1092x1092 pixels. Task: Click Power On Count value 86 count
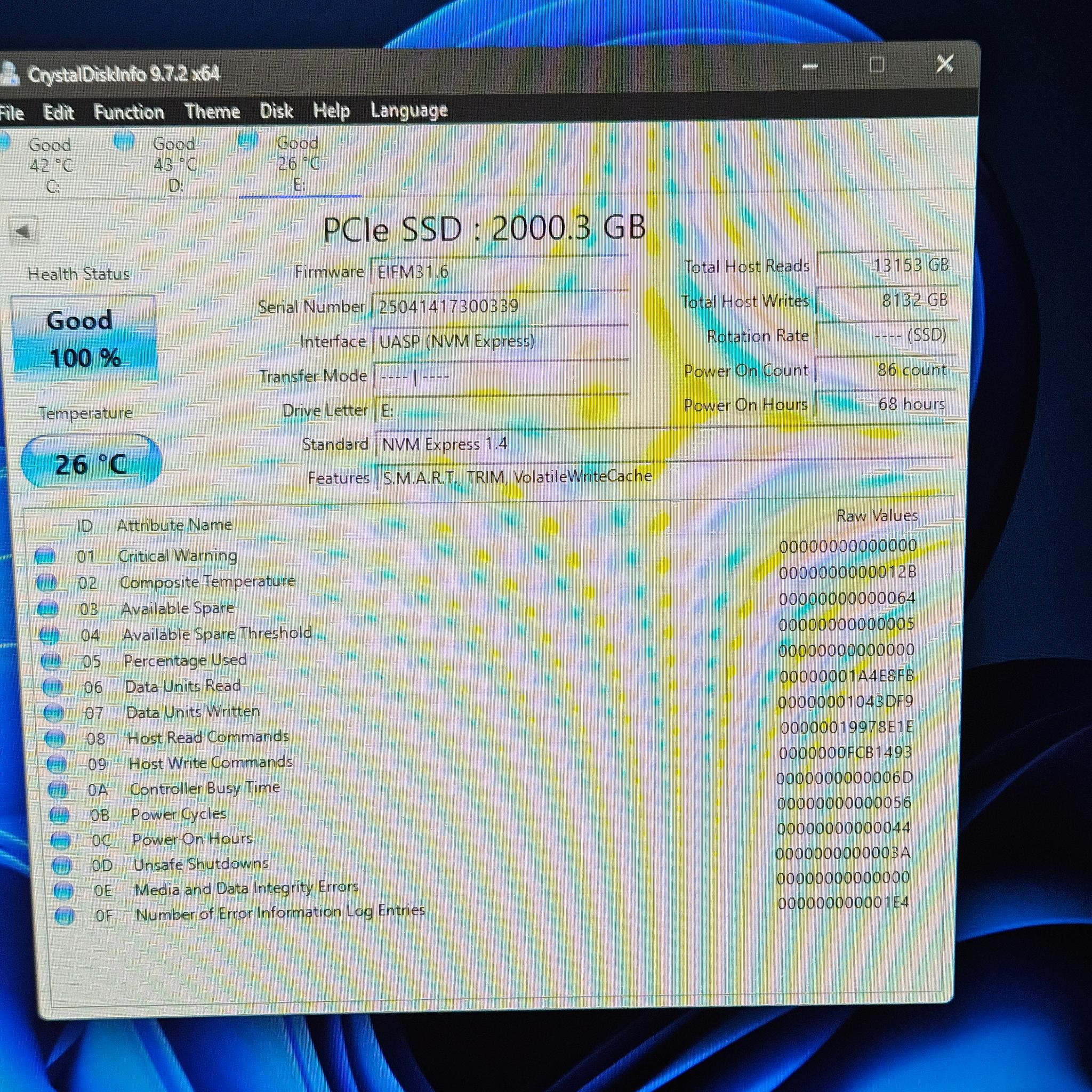click(885, 370)
